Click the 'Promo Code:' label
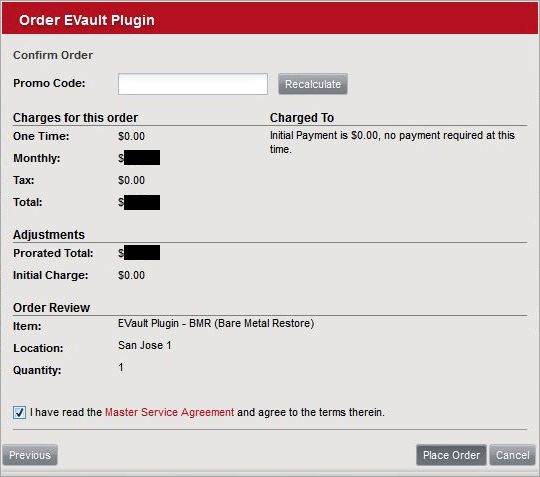 coord(49,83)
